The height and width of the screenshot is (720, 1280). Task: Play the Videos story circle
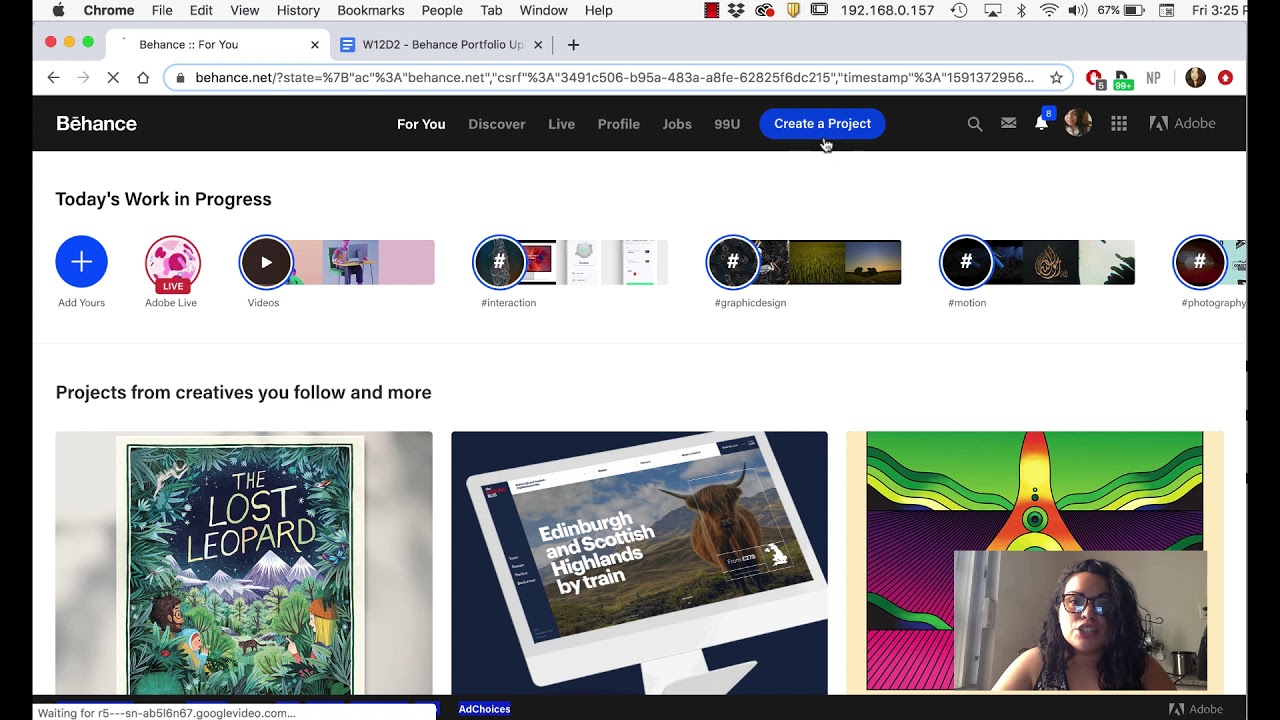[x=266, y=262]
